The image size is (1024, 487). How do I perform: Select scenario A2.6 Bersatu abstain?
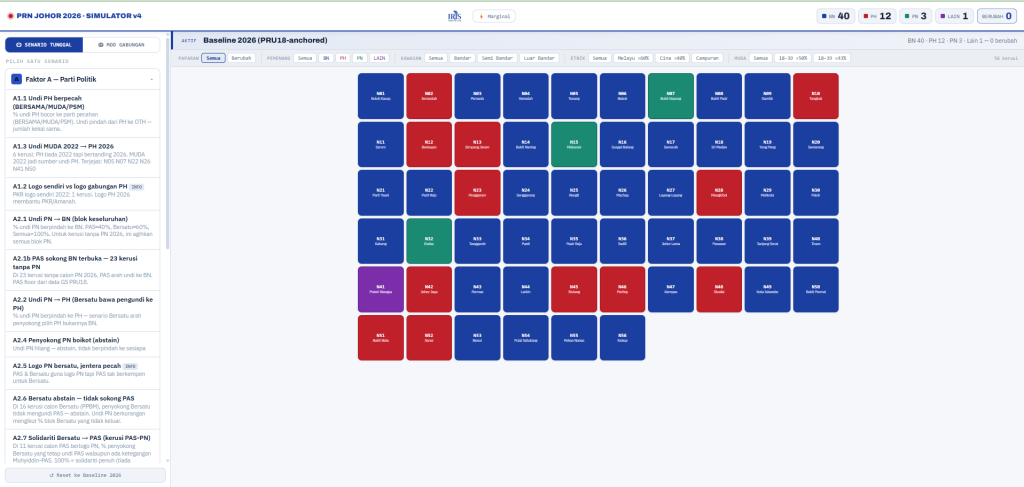pos(84,409)
